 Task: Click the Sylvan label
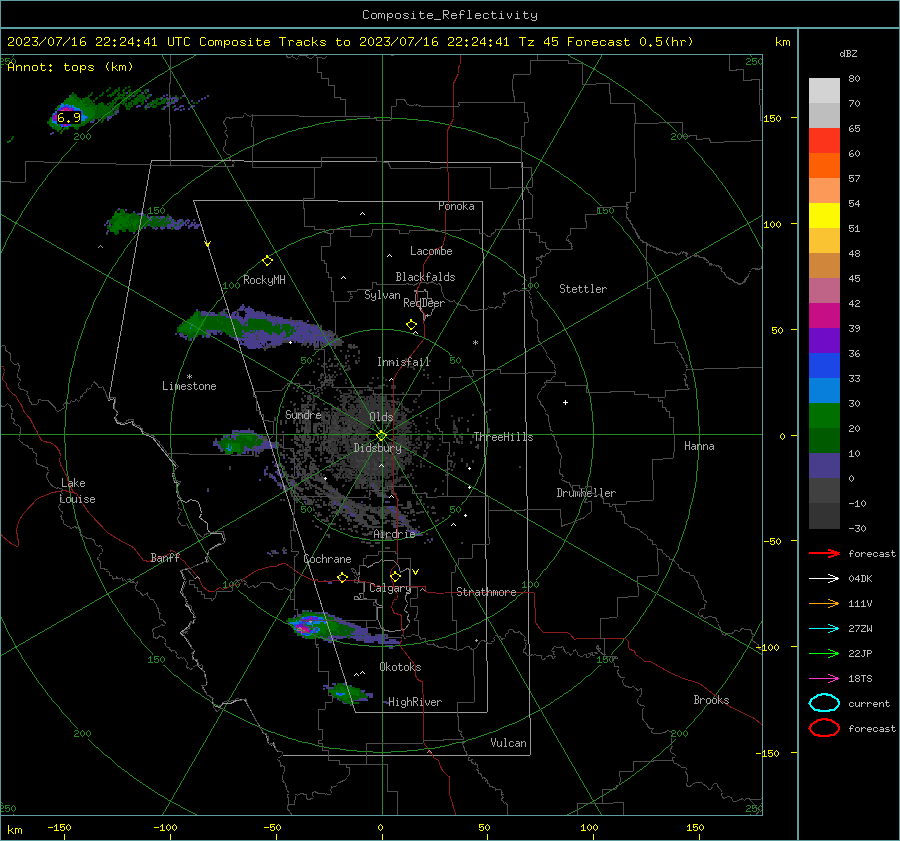click(x=382, y=295)
